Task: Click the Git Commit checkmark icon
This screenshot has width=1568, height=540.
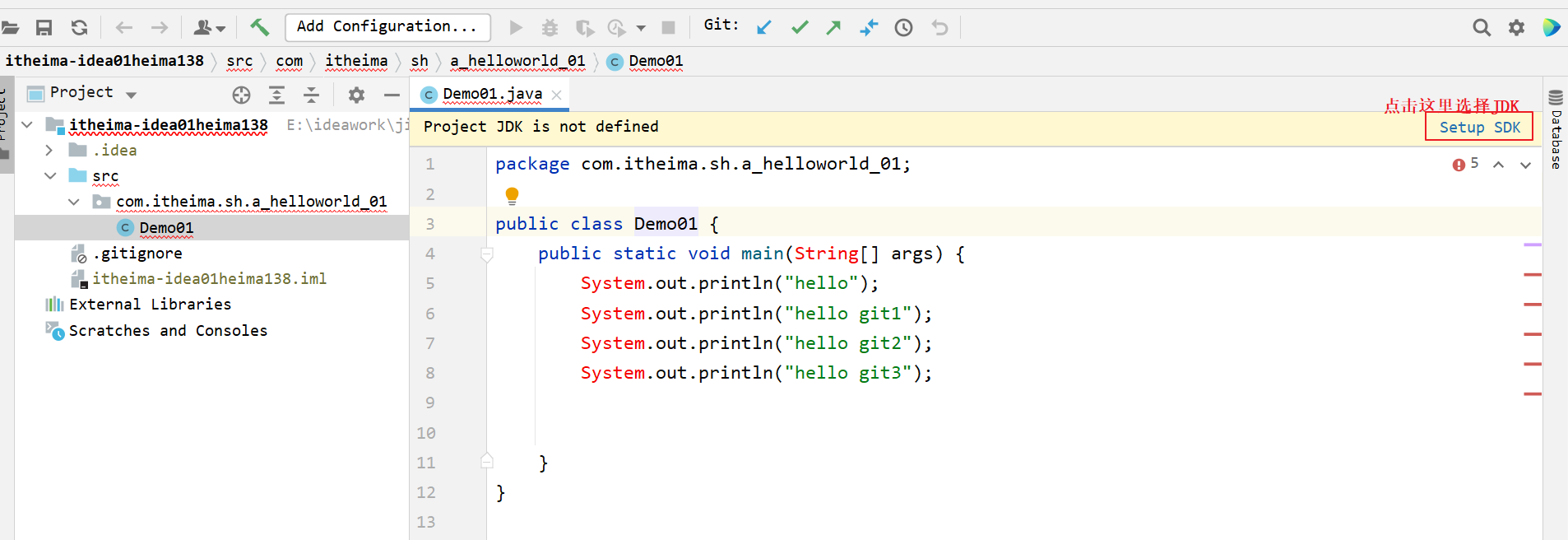Action: click(x=800, y=27)
